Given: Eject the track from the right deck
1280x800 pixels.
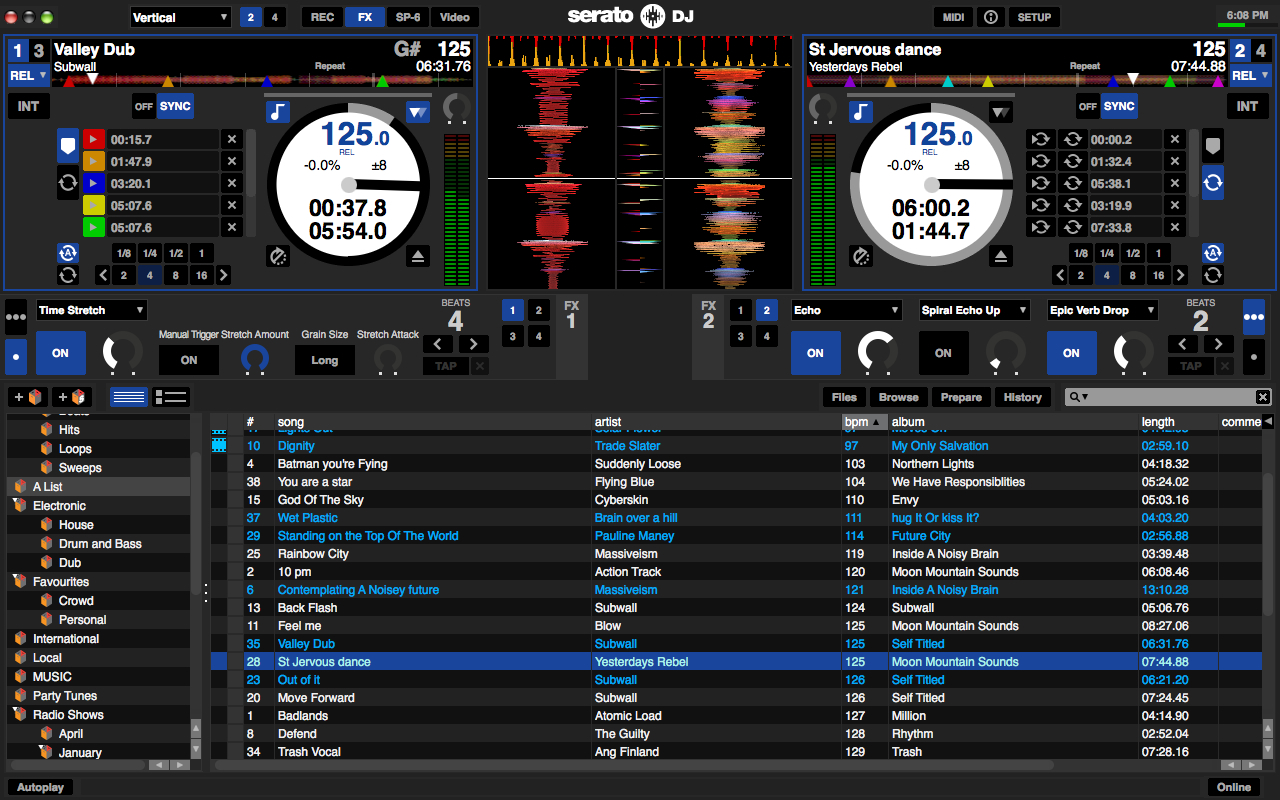Looking at the screenshot, I should pos(1001,257).
